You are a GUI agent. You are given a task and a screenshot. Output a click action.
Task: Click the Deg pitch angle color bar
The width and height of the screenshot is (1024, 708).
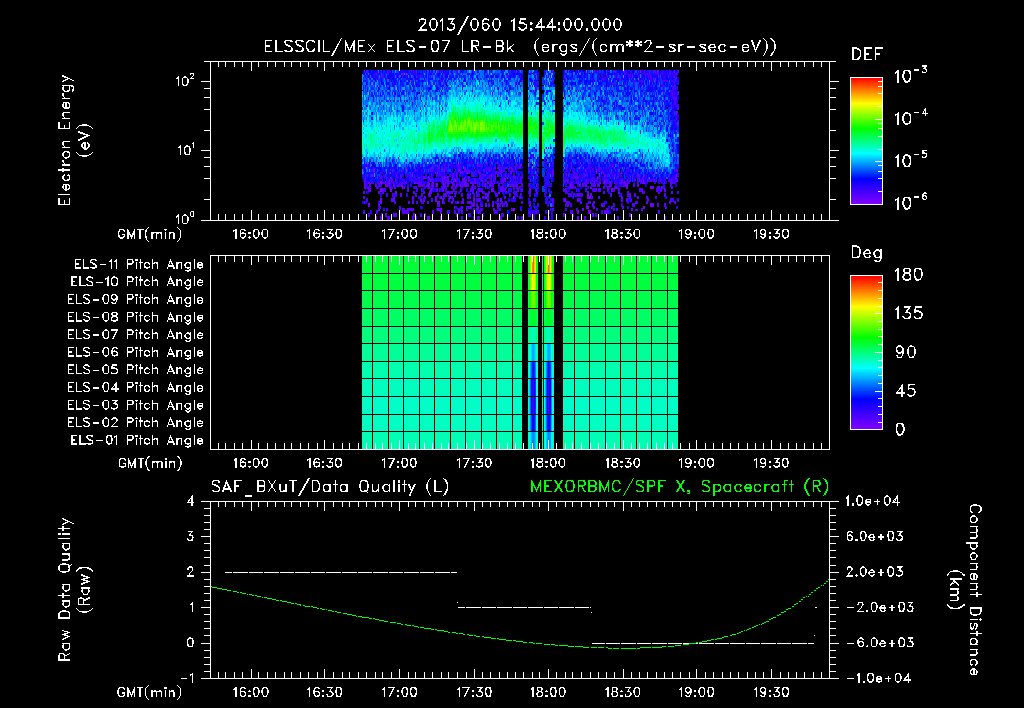pyautogui.click(x=866, y=353)
